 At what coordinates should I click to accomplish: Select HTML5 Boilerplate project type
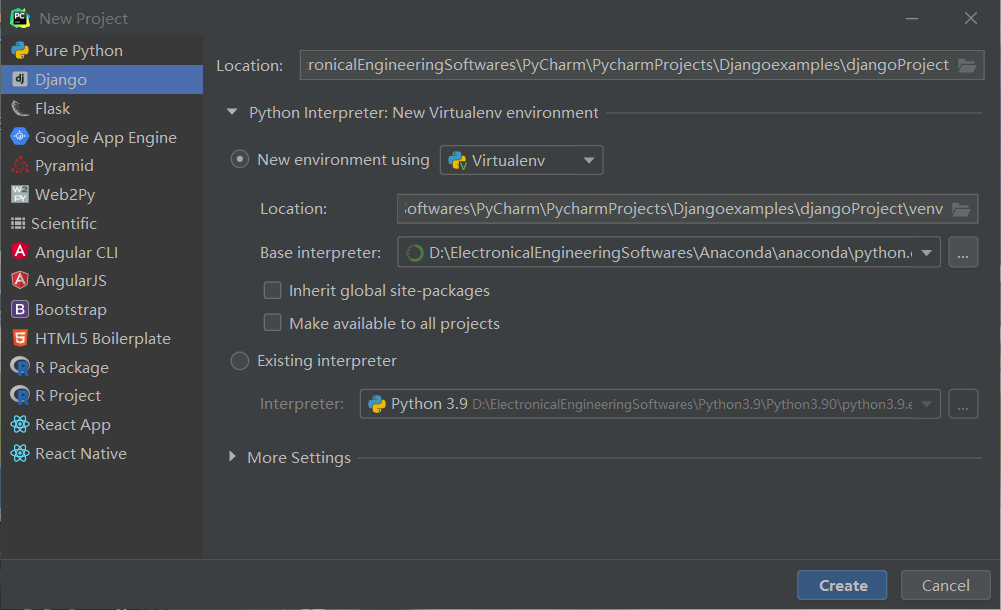[x=102, y=338]
